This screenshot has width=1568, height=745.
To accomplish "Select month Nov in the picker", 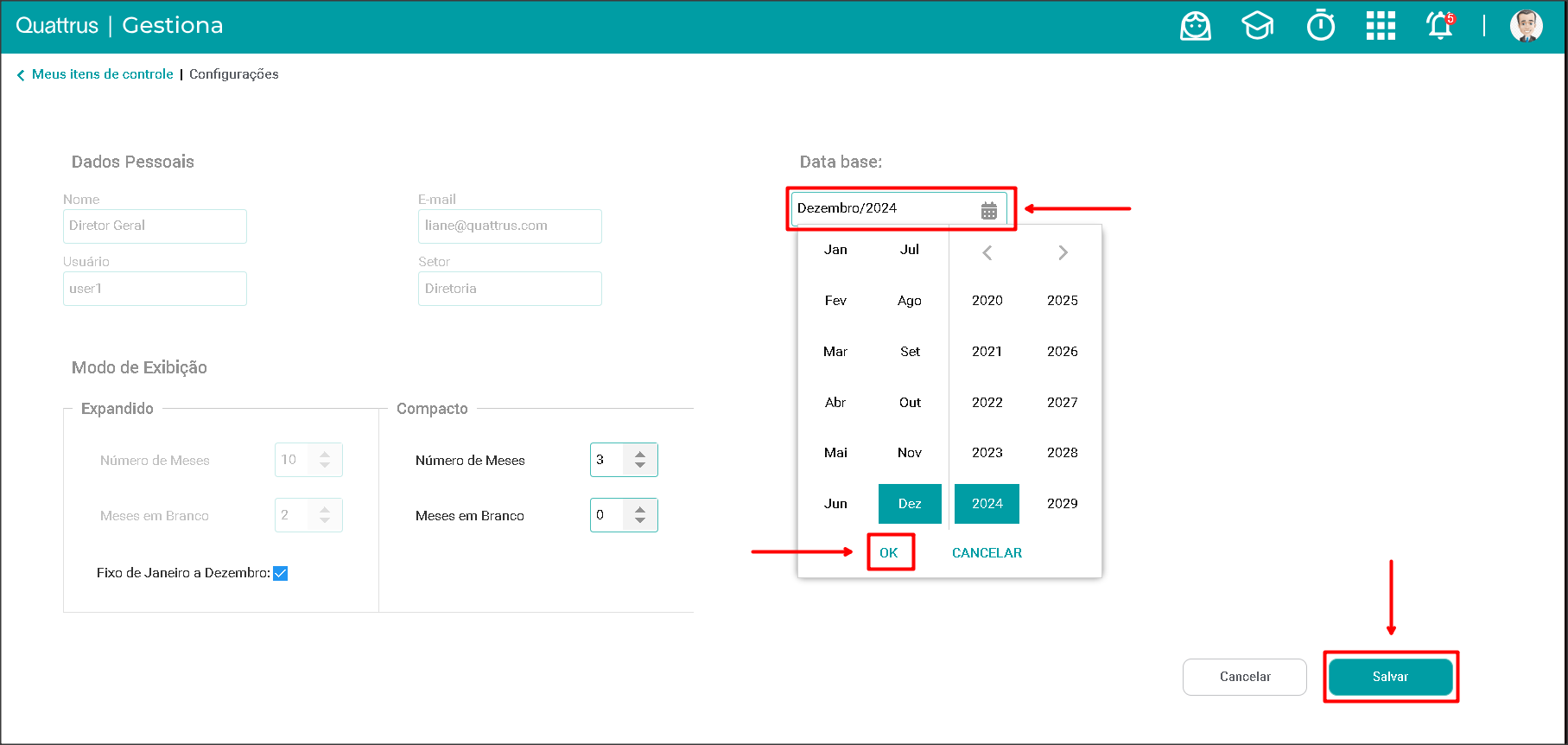I will tap(910, 453).
